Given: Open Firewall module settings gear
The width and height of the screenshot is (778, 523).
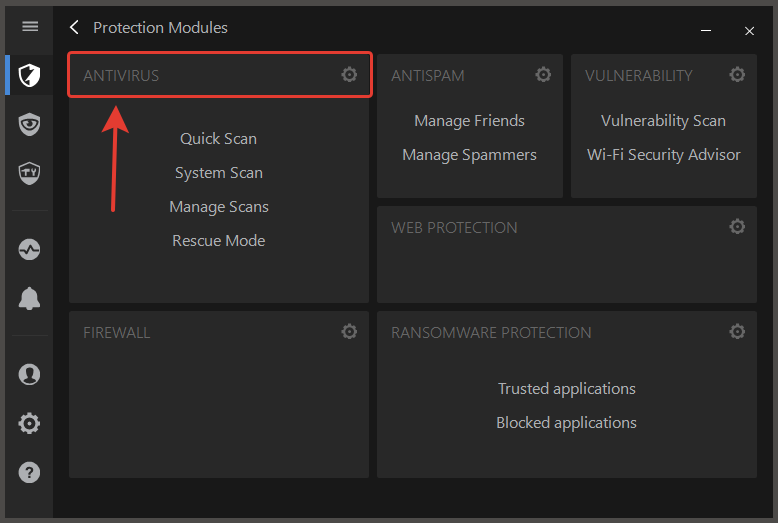Looking at the screenshot, I should click(x=349, y=331).
